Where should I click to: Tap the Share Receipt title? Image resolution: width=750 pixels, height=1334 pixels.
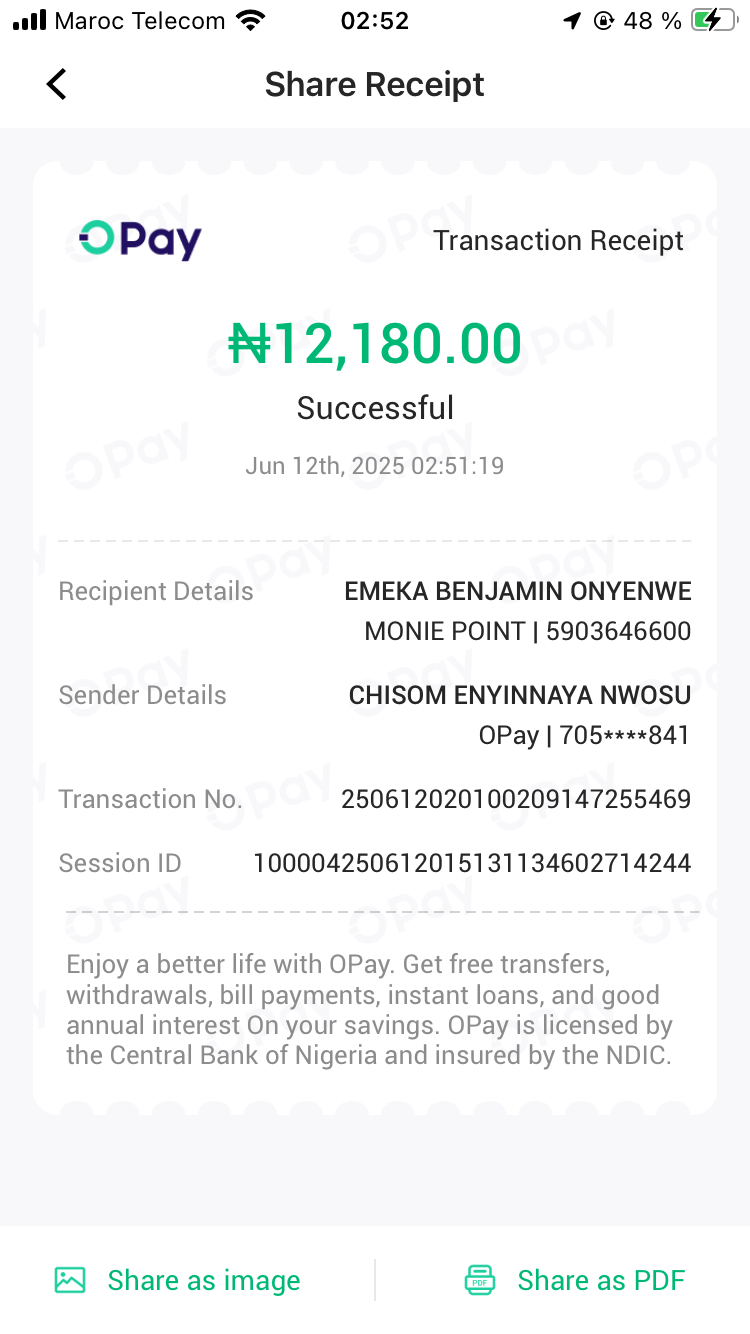[374, 85]
